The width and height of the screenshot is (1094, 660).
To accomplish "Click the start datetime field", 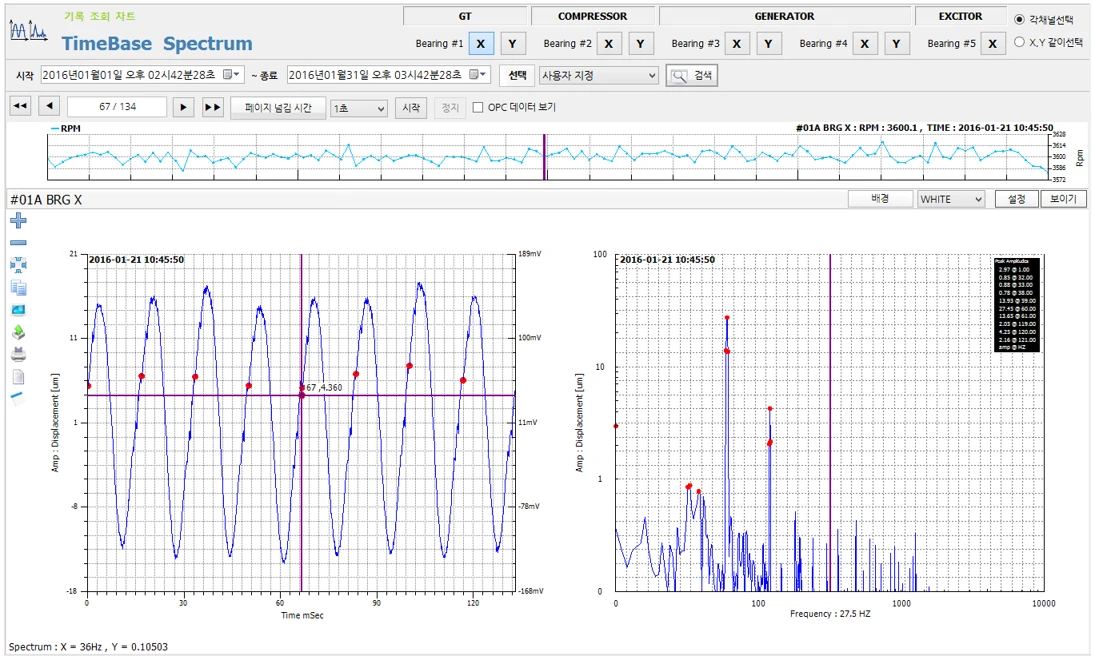I will [x=142, y=75].
